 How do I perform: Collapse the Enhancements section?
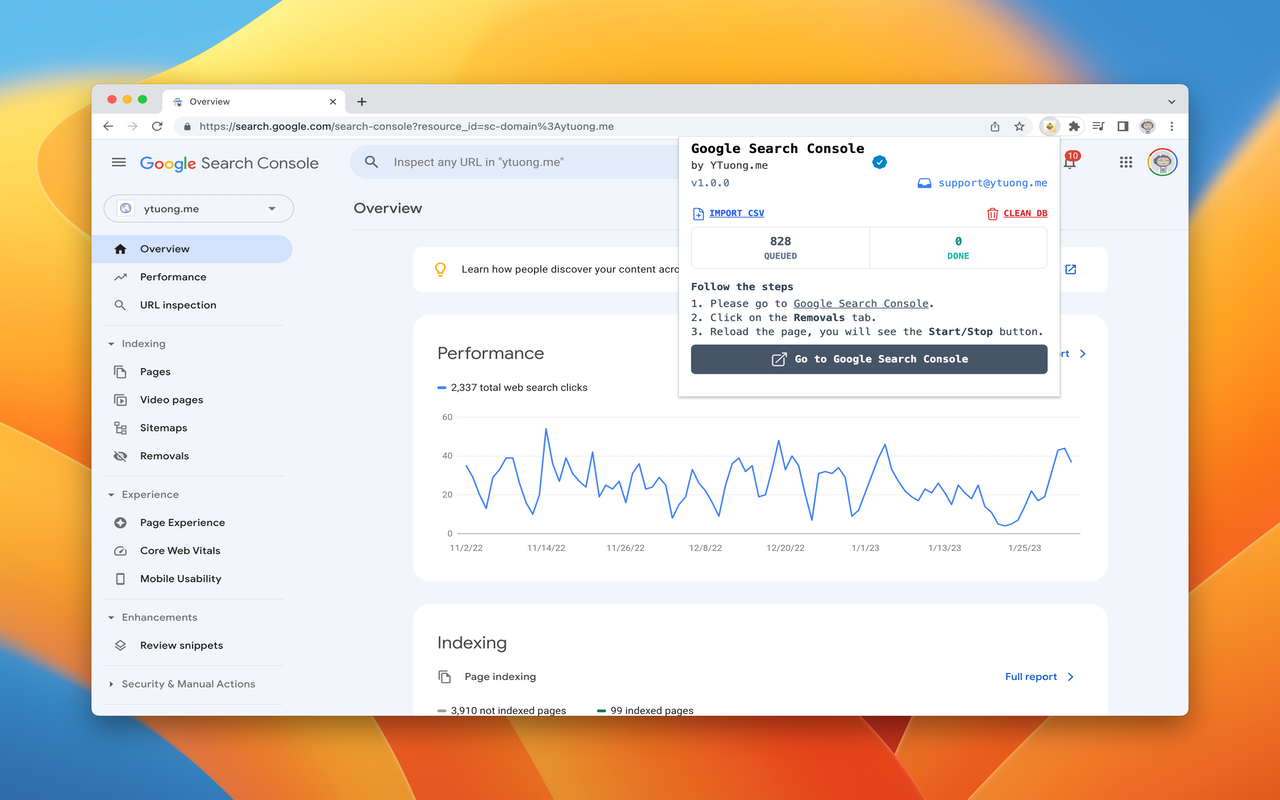111,618
